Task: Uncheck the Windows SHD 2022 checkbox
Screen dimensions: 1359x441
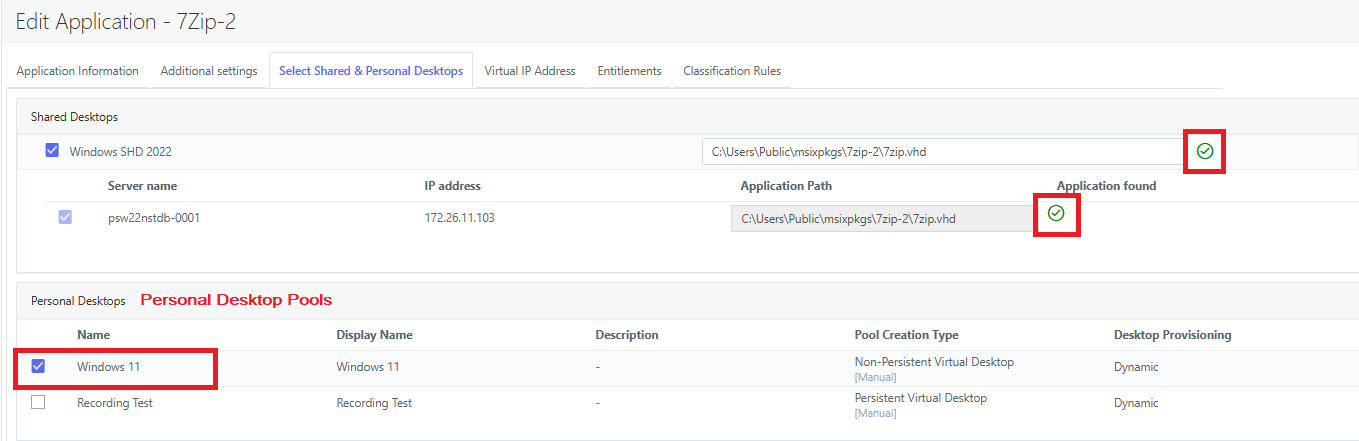Action: pos(52,151)
